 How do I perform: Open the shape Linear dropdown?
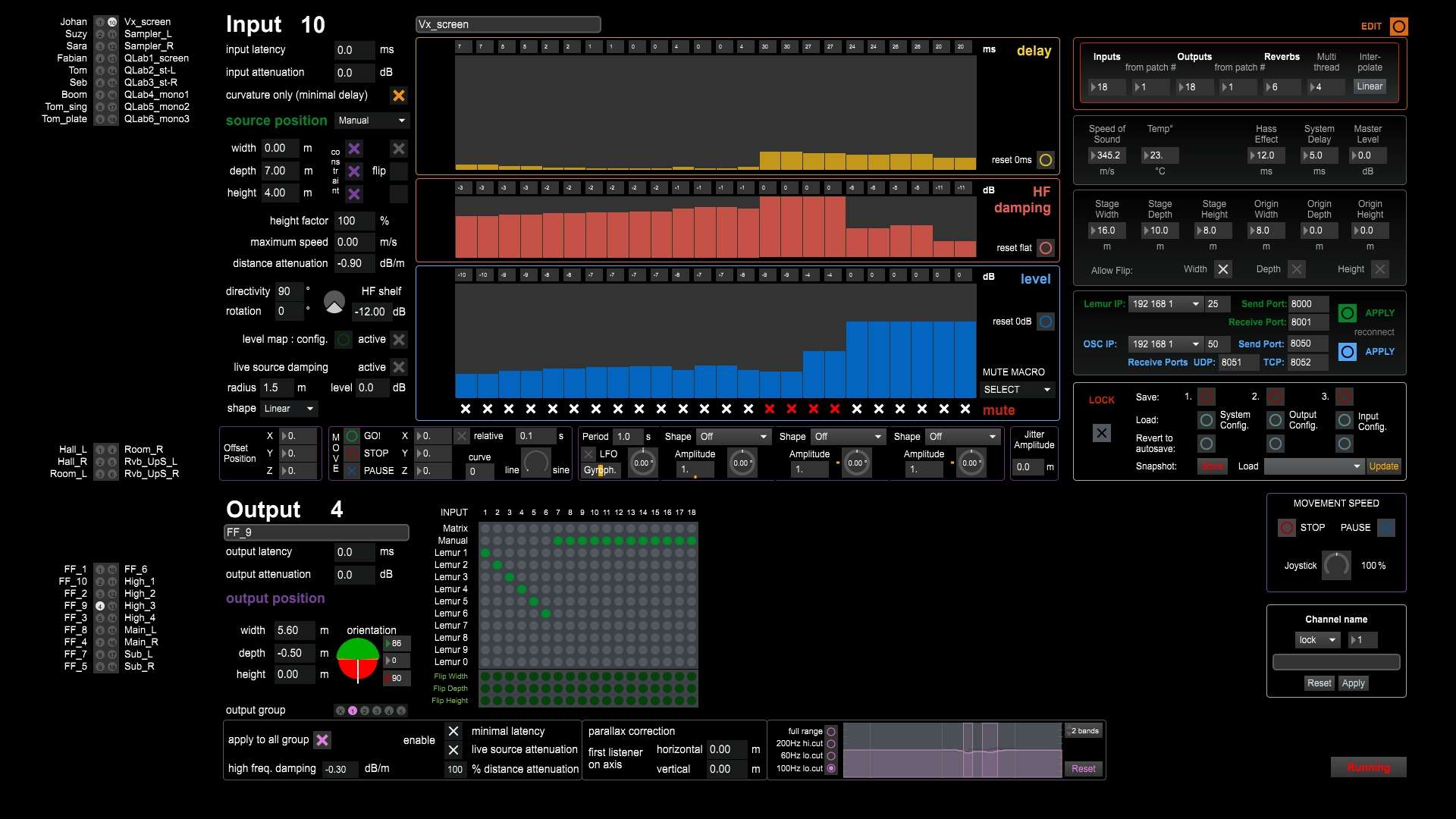click(289, 409)
